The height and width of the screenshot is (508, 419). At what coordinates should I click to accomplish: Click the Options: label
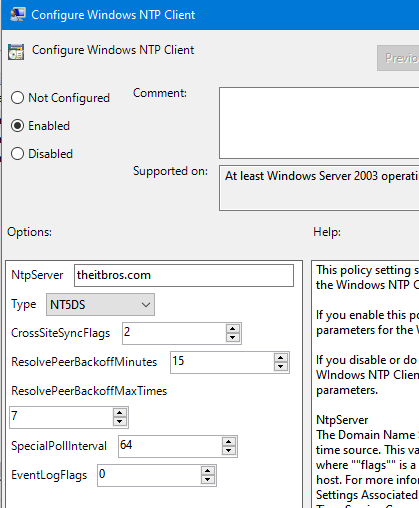30,232
